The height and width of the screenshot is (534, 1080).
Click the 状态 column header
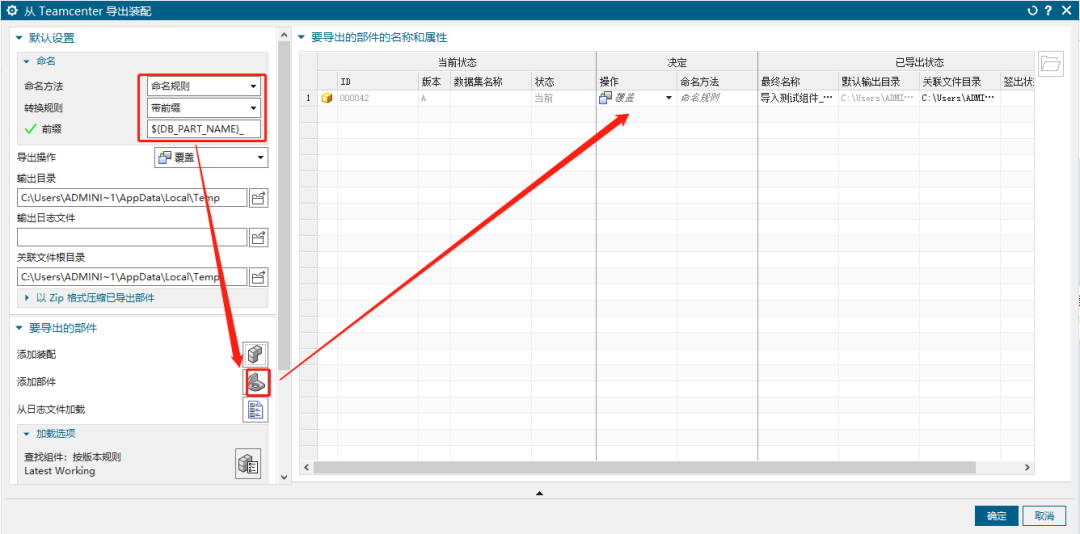(x=563, y=82)
